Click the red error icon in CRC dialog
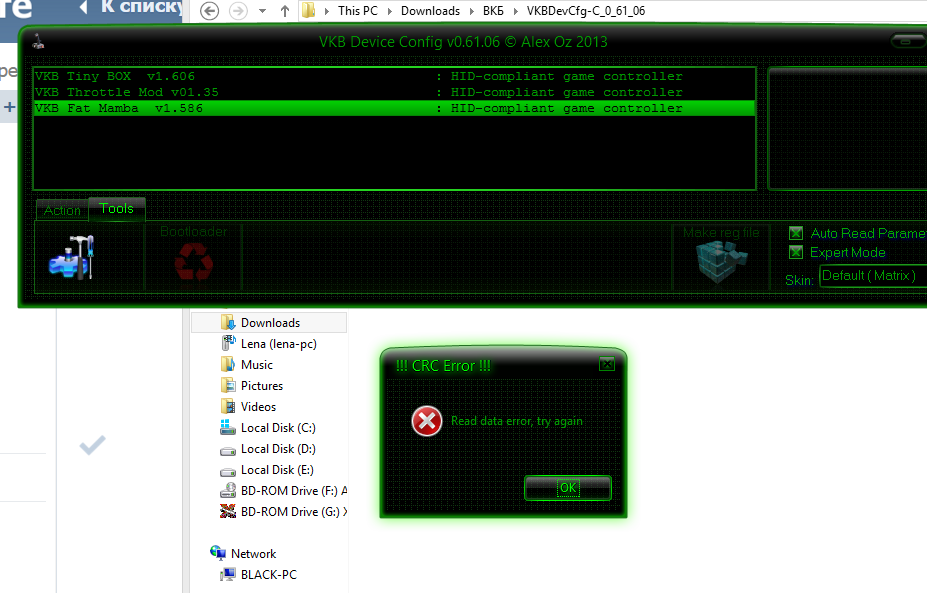Image resolution: width=927 pixels, height=593 pixels. [x=427, y=421]
